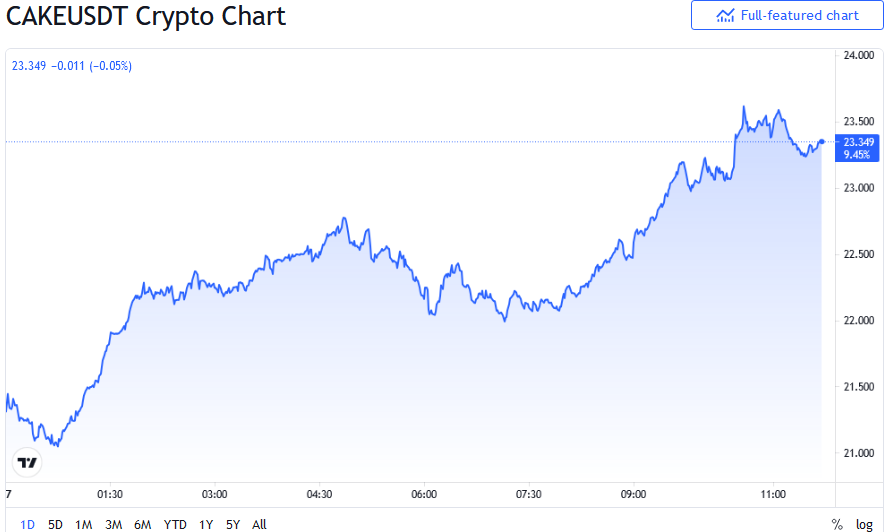Click the CAKEUSDT Crypto Chart title
The height and width of the screenshot is (532, 886).
point(147,16)
